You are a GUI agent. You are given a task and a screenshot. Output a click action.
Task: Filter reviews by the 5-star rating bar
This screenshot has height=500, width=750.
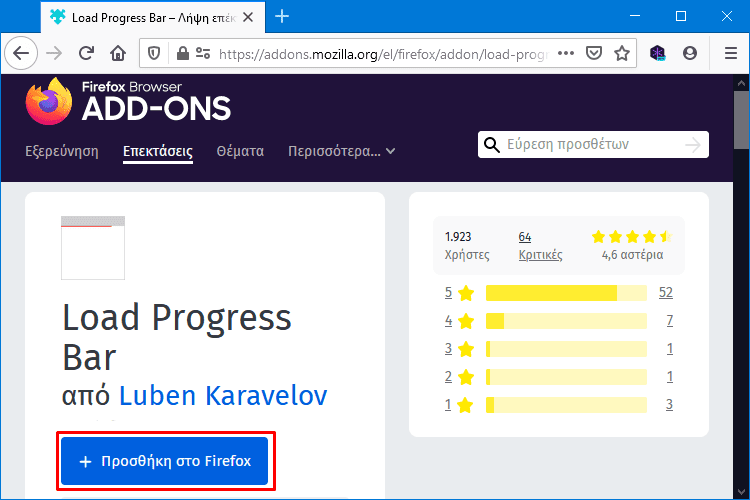[566, 293]
